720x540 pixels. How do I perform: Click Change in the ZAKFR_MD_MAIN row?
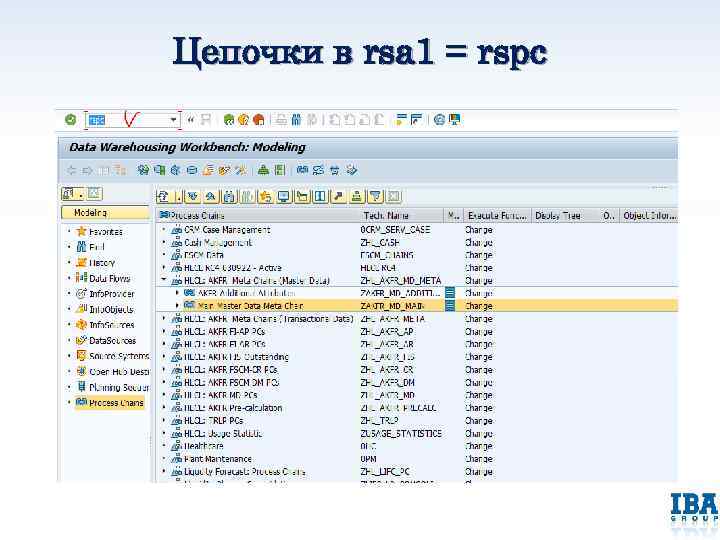tap(478, 305)
